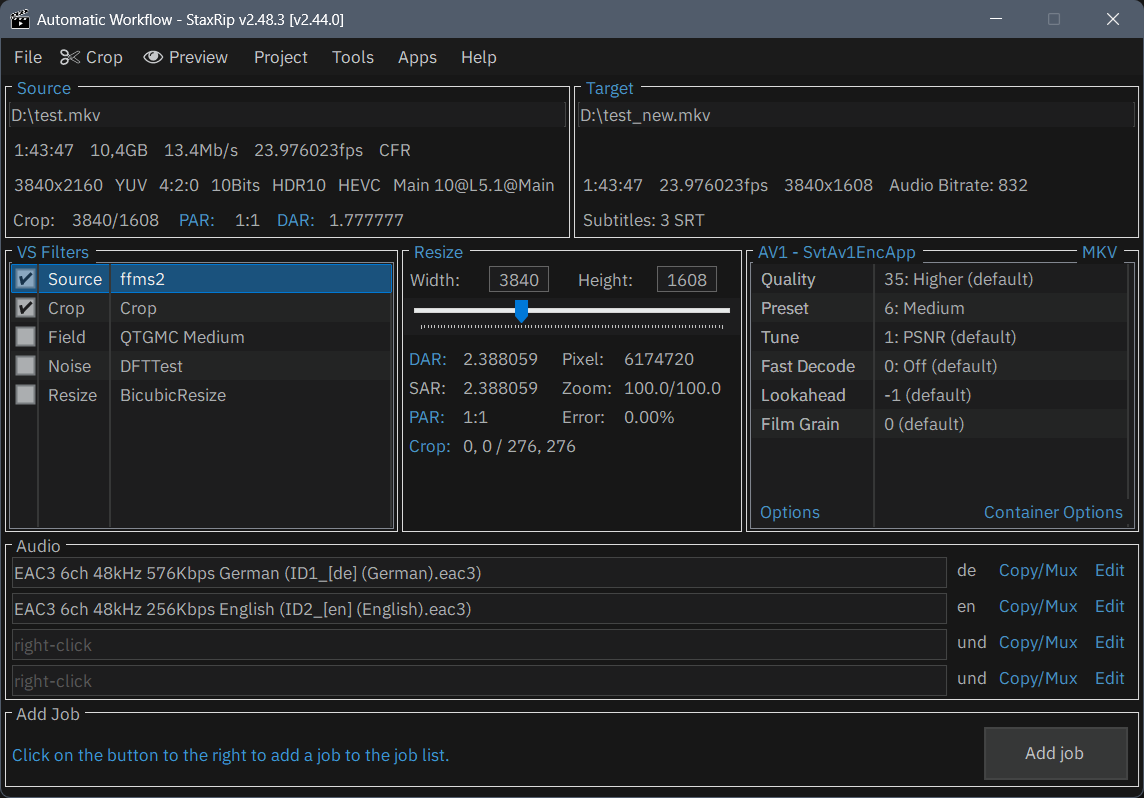Disable the Source filter checkbox
This screenshot has height=798, width=1144.
click(26, 279)
